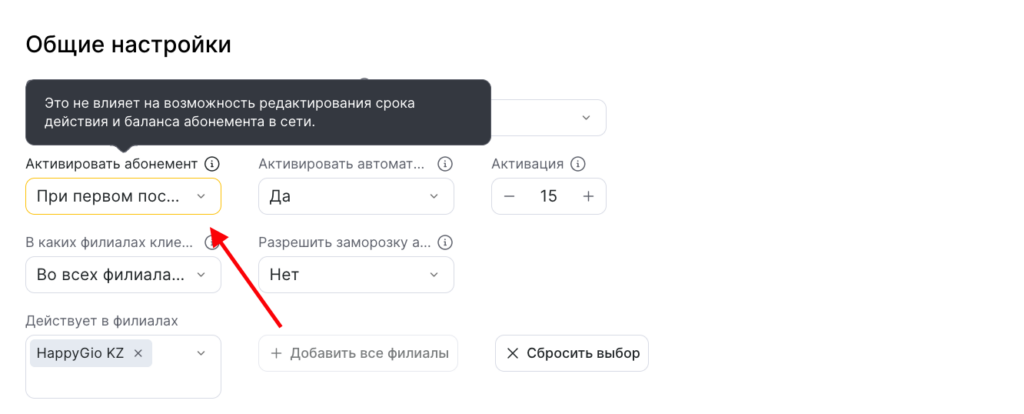This screenshot has height=414, width=1024.
Task: Expand the Да dropdown
Action: click(355, 196)
